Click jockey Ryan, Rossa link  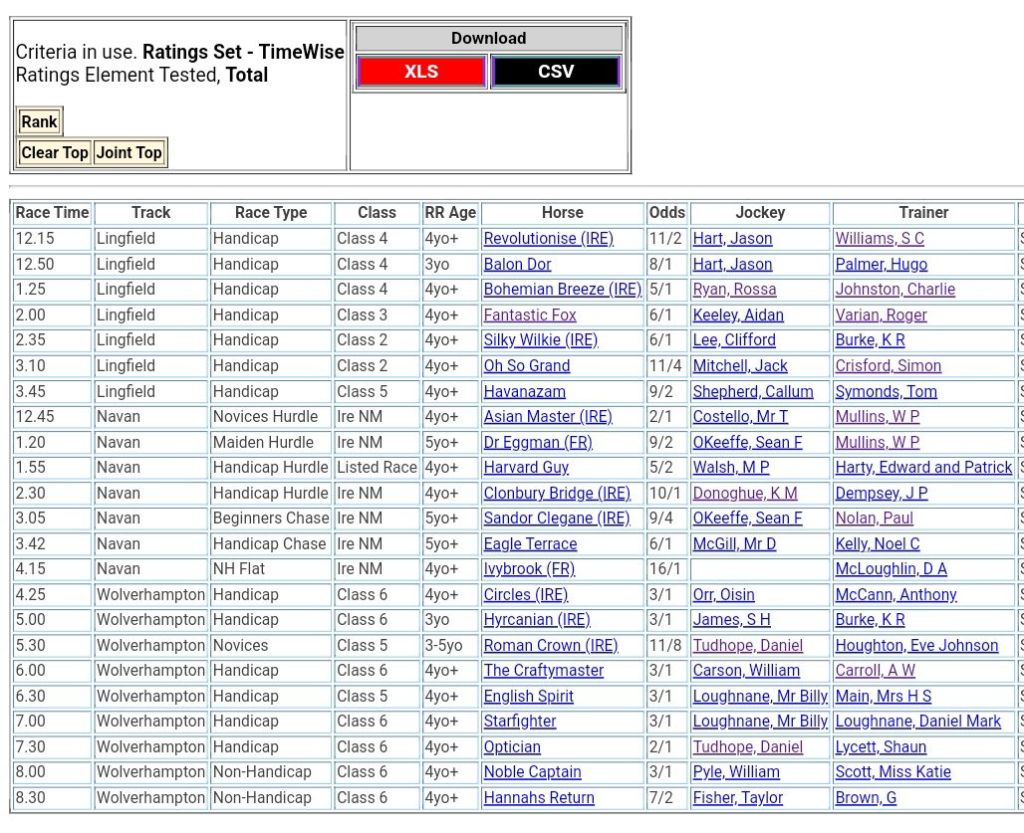pyautogui.click(x=734, y=290)
